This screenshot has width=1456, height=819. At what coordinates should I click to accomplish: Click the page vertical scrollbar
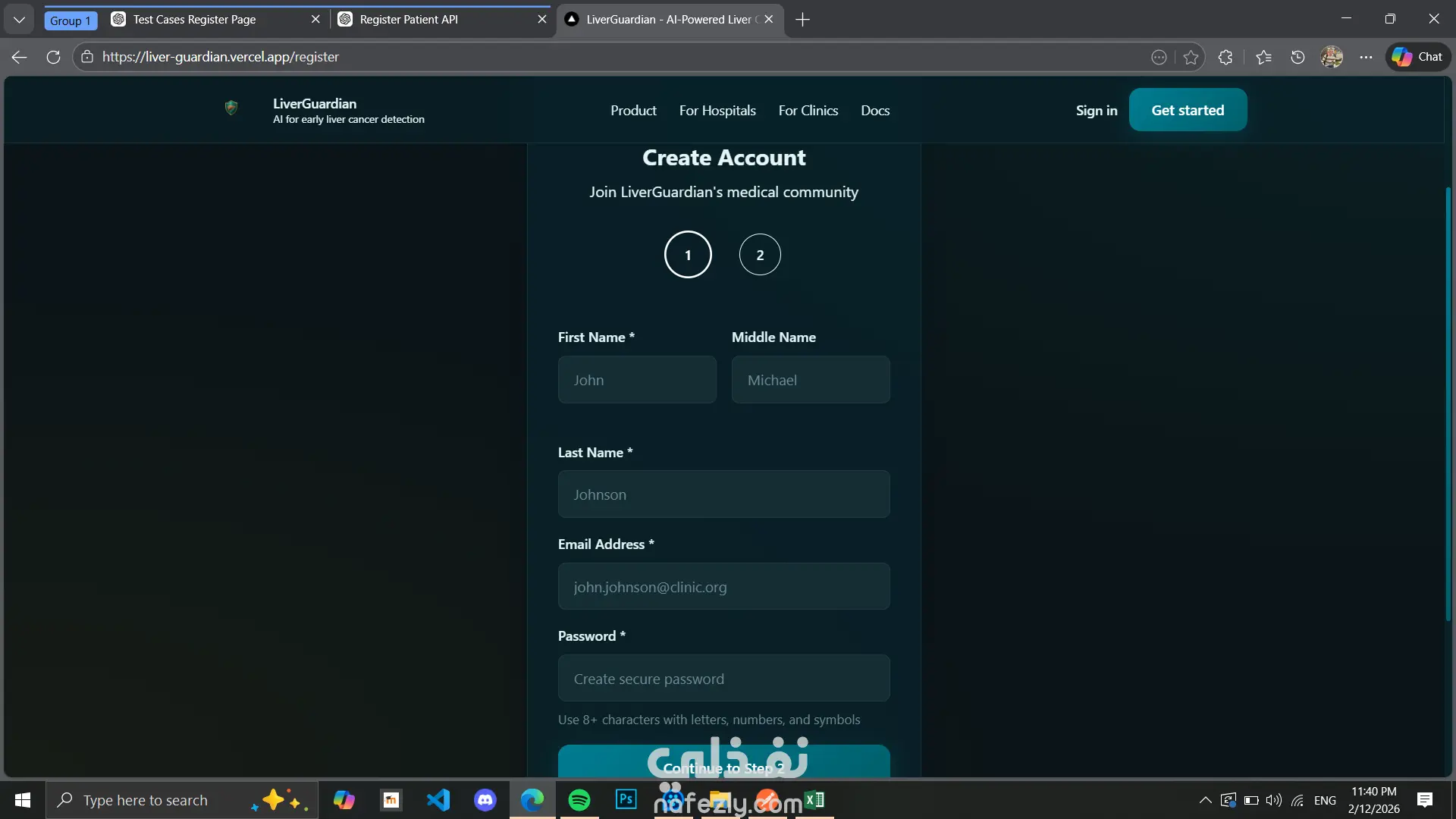pyautogui.click(x=1448, y=402)
